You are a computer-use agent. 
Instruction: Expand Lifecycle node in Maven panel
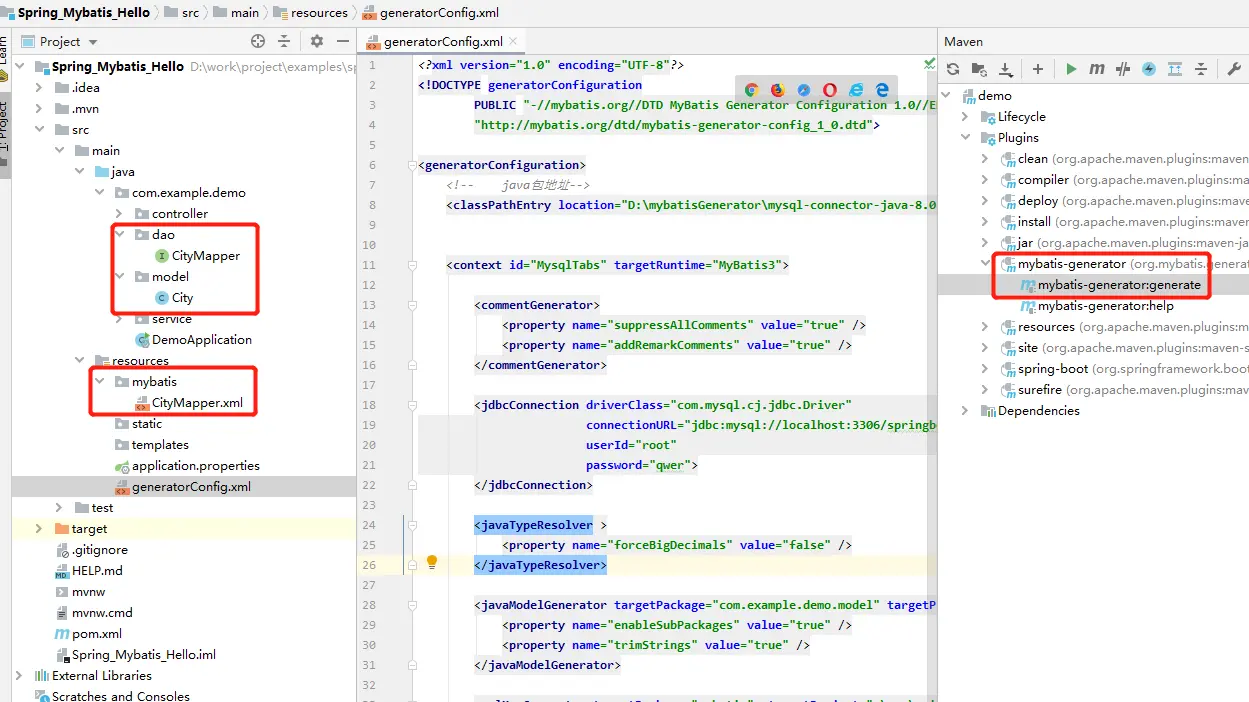(x=966, y=116)
